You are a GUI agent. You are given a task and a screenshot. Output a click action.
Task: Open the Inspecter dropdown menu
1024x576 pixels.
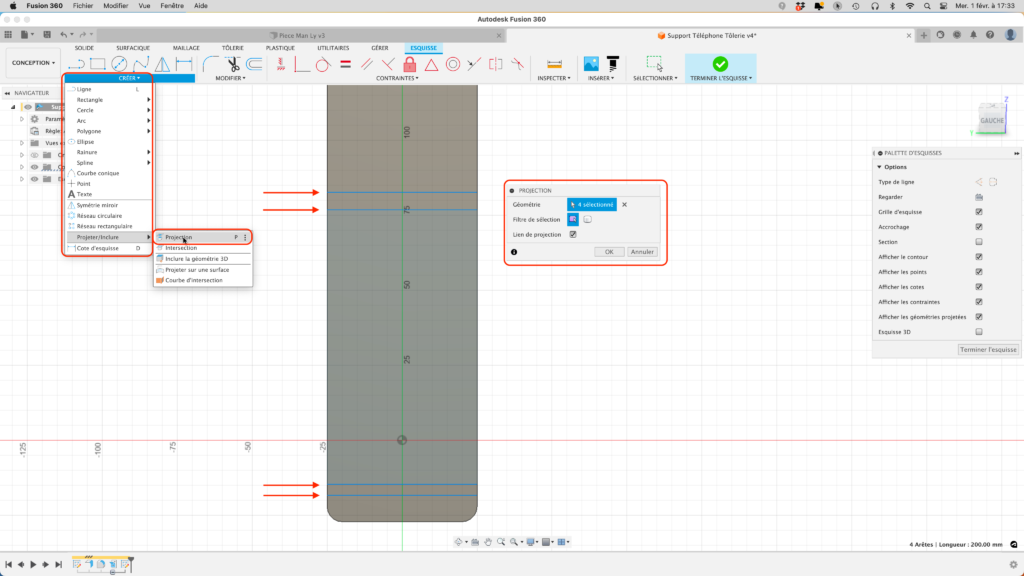(x=554, y=78)
